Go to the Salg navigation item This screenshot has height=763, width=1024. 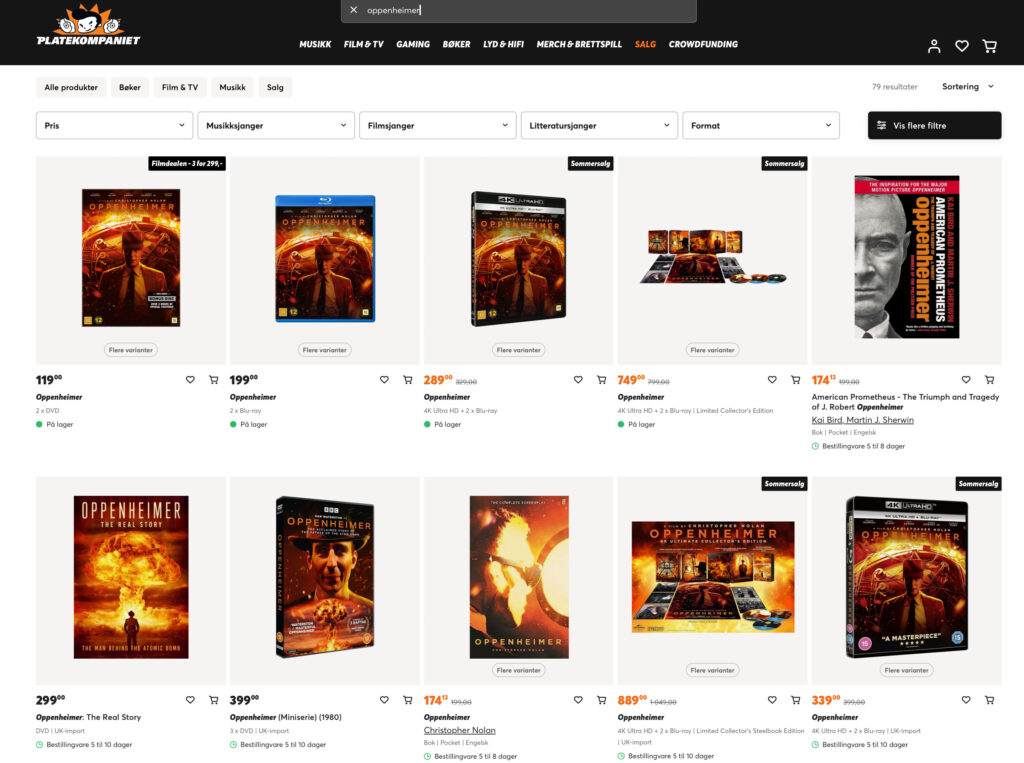click(x=645, y=44)
